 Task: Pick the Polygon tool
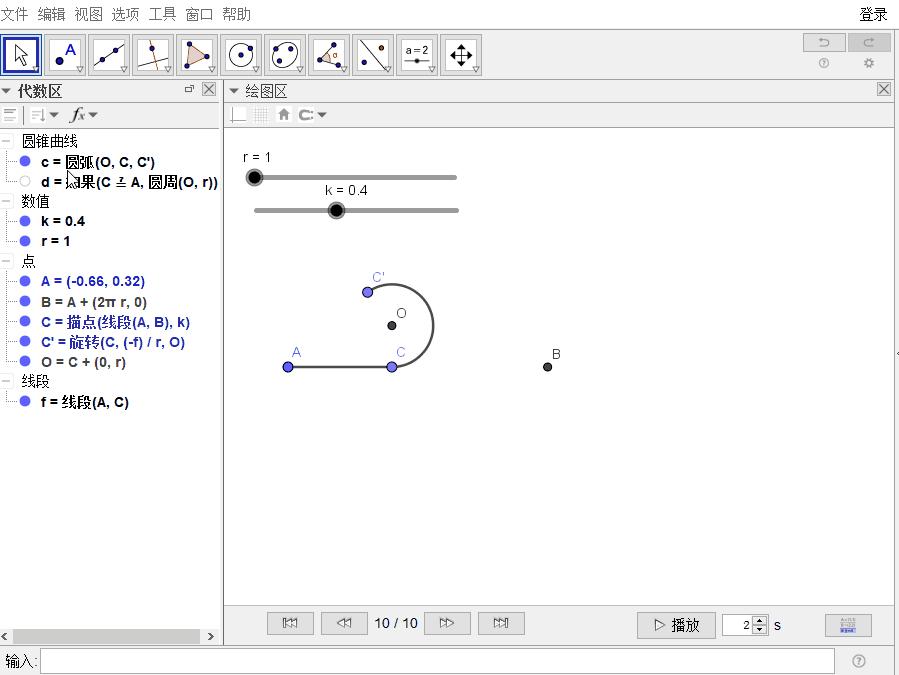pos(197,55)
